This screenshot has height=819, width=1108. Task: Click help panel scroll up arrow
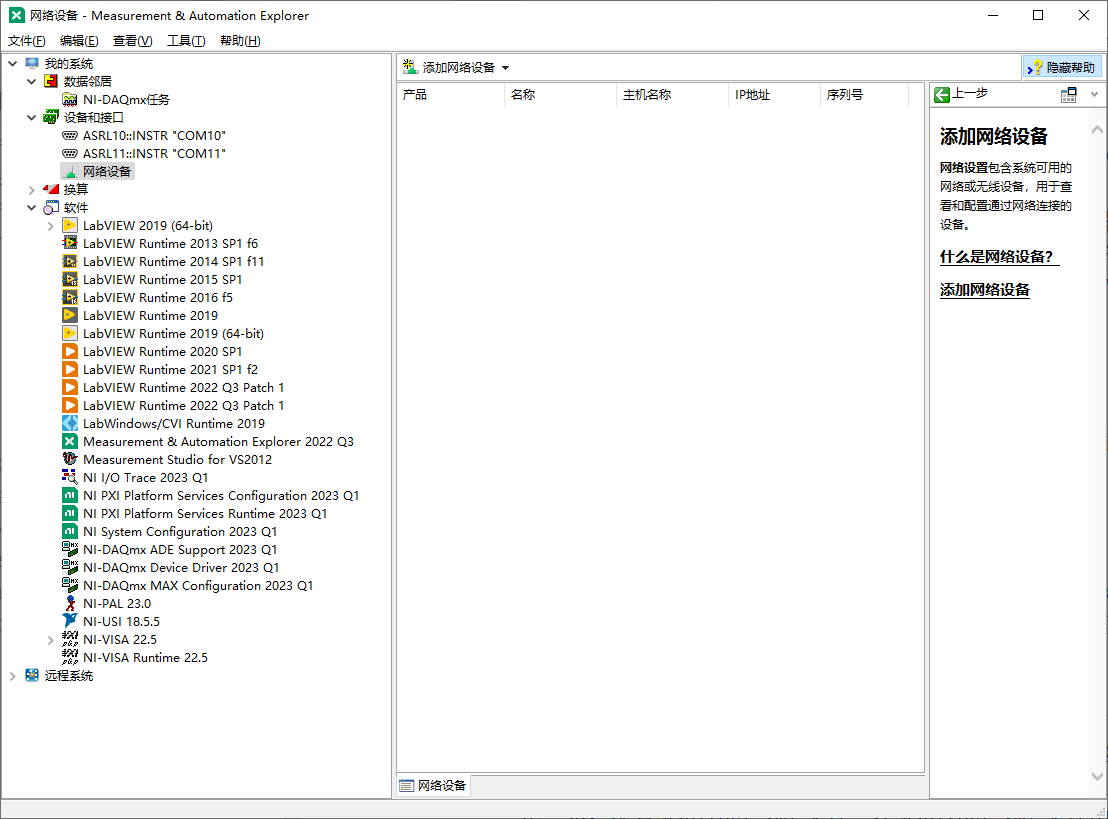coord(1097,130)
